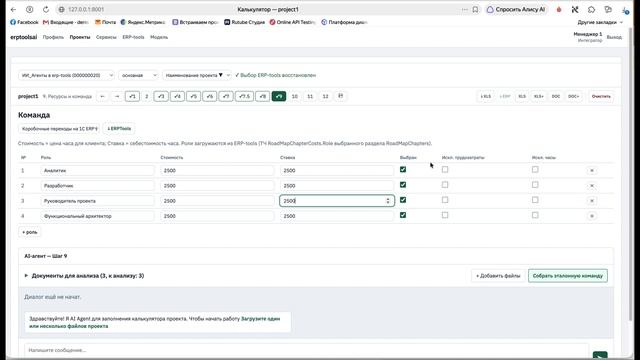640x360 pixels.
Task: Click the Выход logout link
Action: [x=614, y=37]
